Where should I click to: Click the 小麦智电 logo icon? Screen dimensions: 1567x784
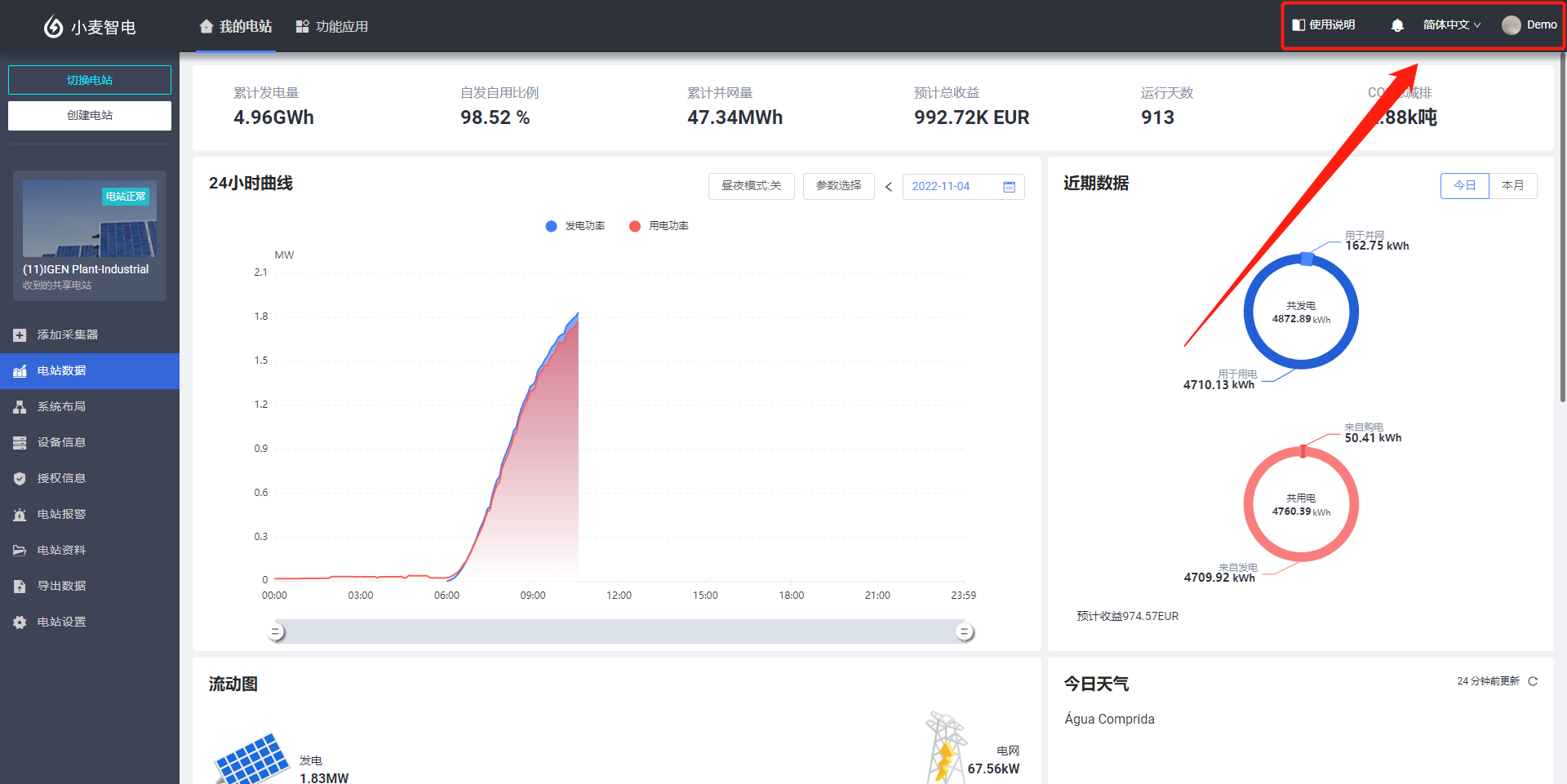tap(53, 27)
